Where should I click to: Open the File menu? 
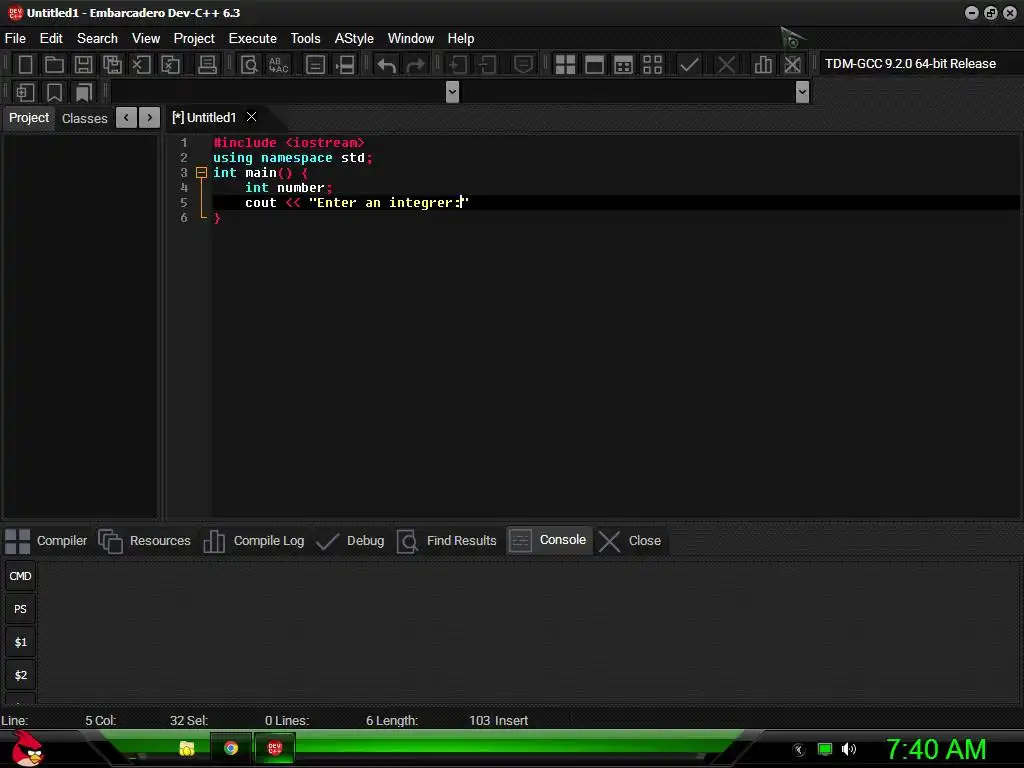coord(15,39)
